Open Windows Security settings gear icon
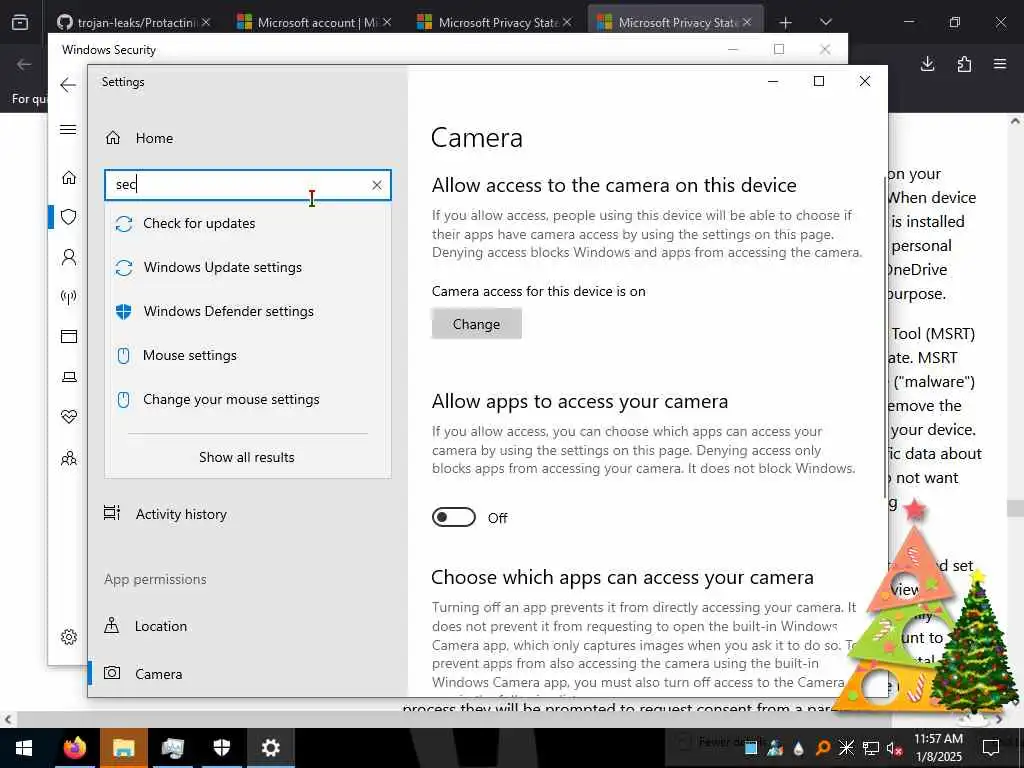This screenshot has width=1024, height=768. (x=69, y=637)
